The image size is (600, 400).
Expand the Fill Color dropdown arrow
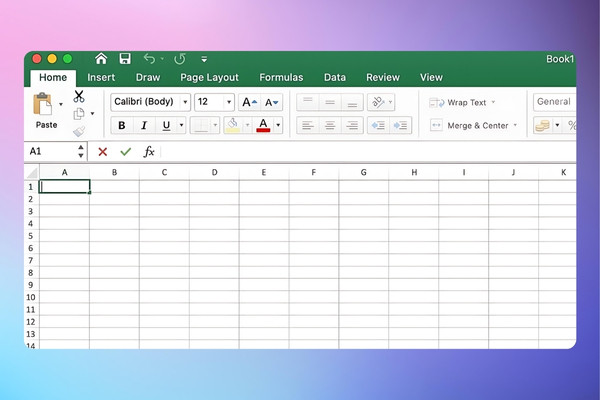pos(247,125)
